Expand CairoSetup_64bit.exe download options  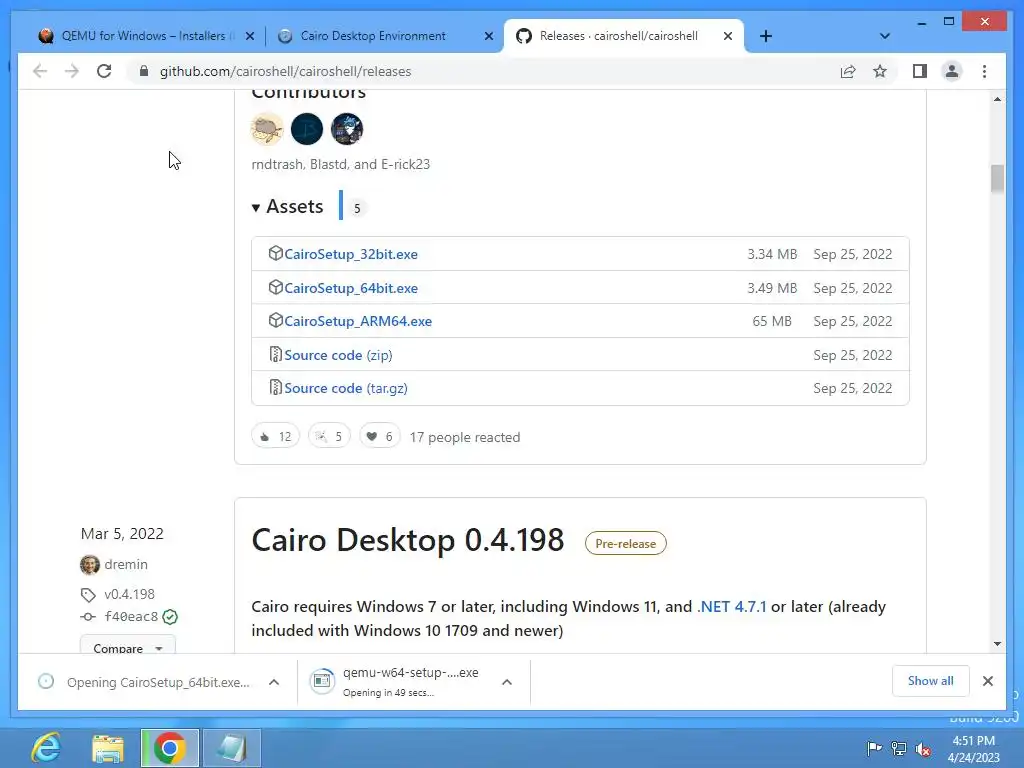274,682
